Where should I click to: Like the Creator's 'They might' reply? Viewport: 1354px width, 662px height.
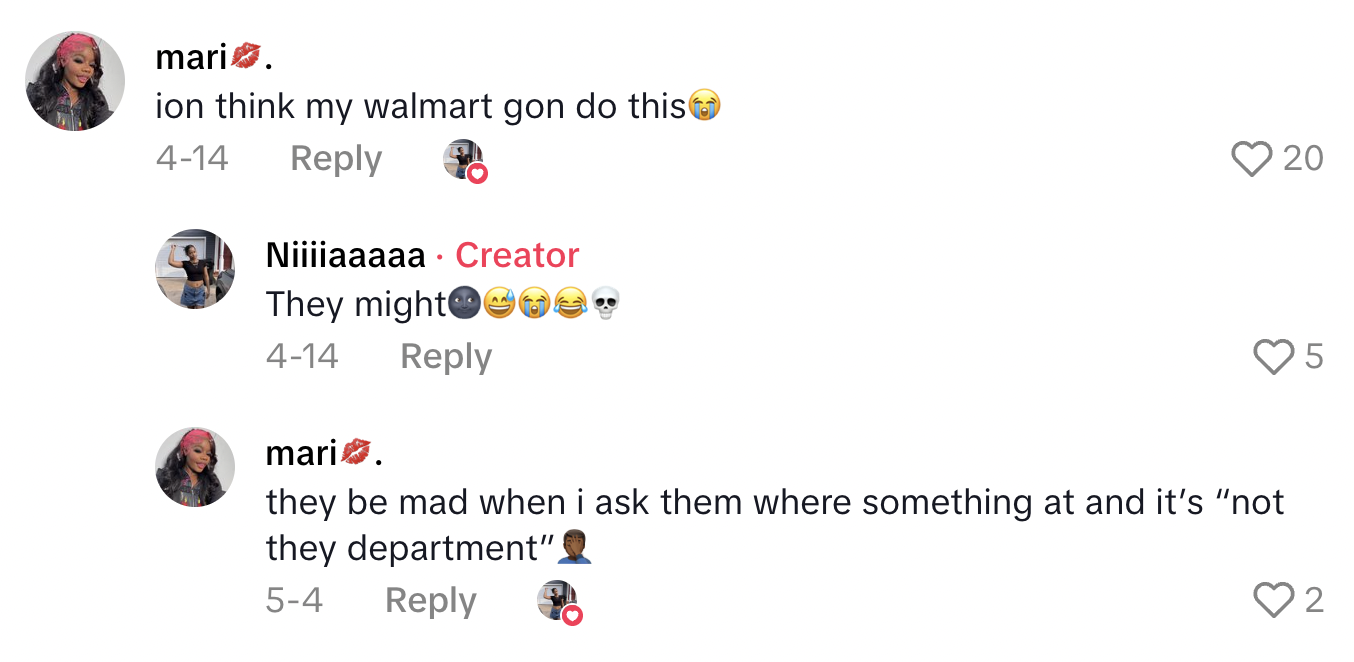1273,357
